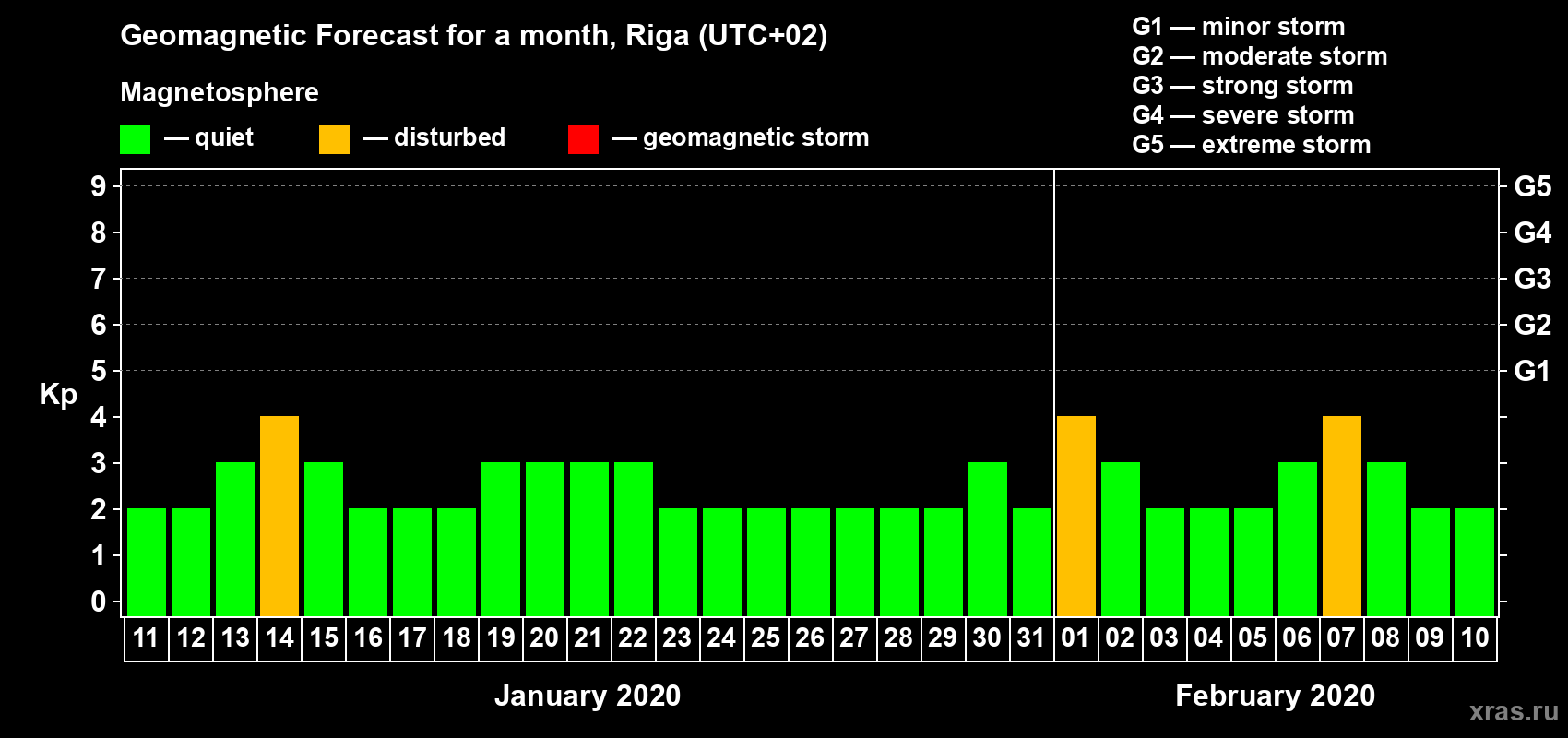
Task: Click the 'geomagnetic storm' legend label
Action: tap(756, 138)
